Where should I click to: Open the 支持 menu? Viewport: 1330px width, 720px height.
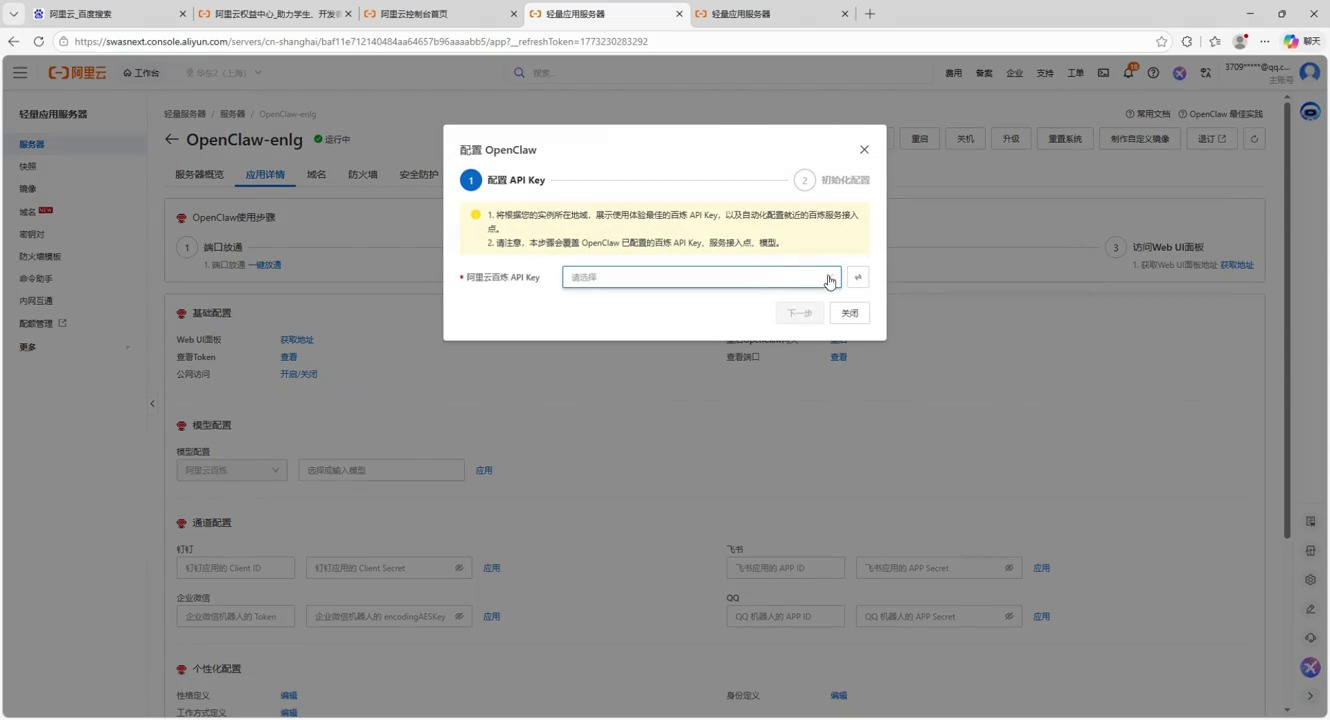tap(1045, 73)
